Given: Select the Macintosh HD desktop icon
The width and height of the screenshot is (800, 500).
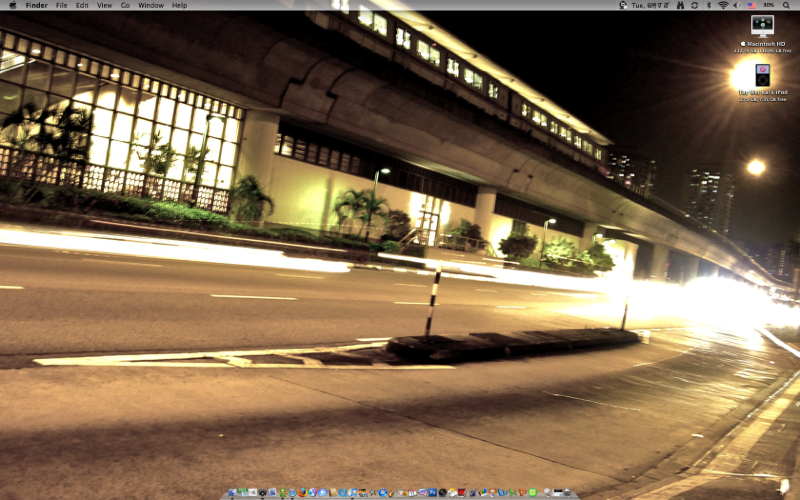Looking at the screenshot, I should pos(762,27).
